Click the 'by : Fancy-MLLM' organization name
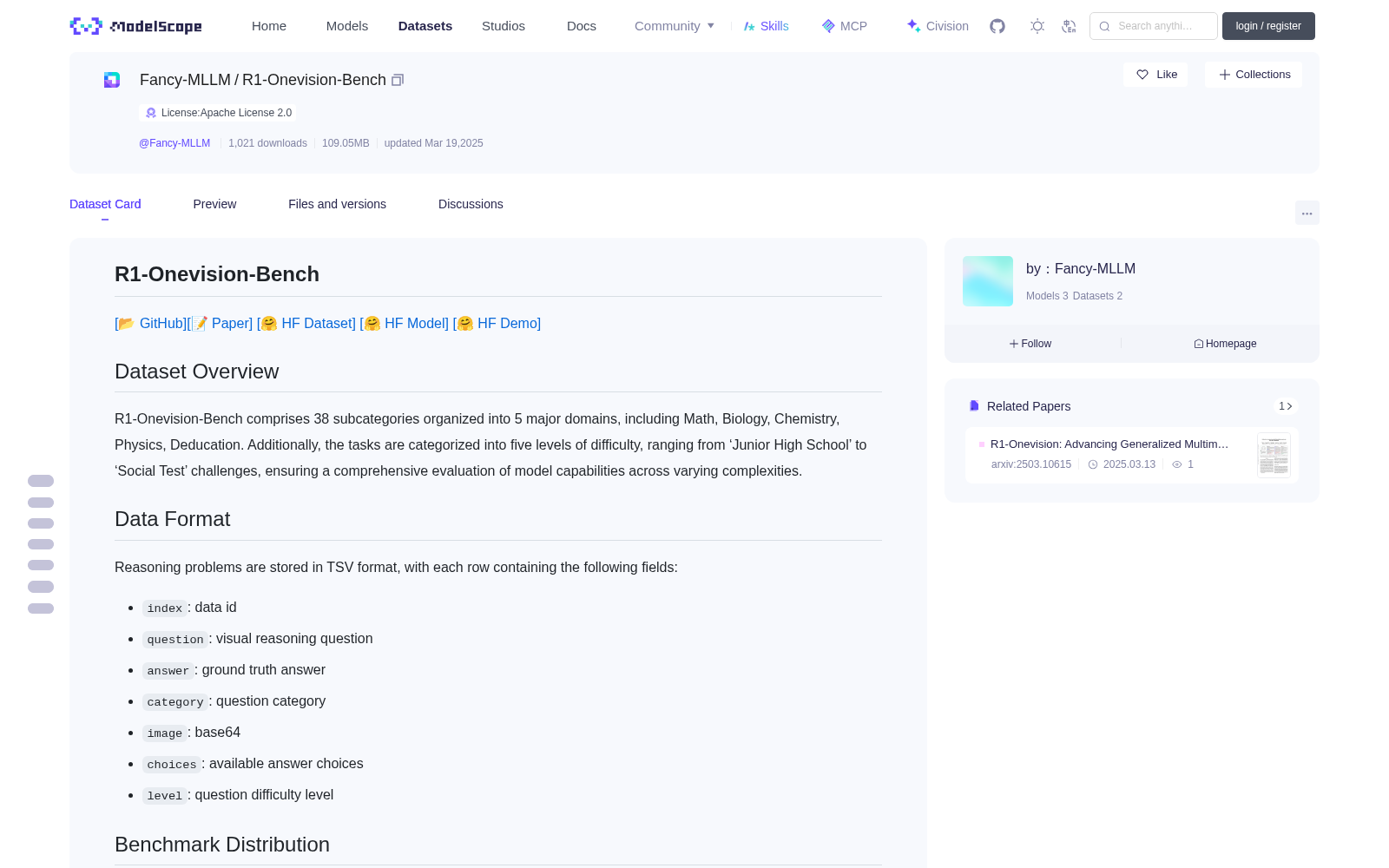Image resolution: width=1389 pixels, height=868 pixels. click(1081, 269)
